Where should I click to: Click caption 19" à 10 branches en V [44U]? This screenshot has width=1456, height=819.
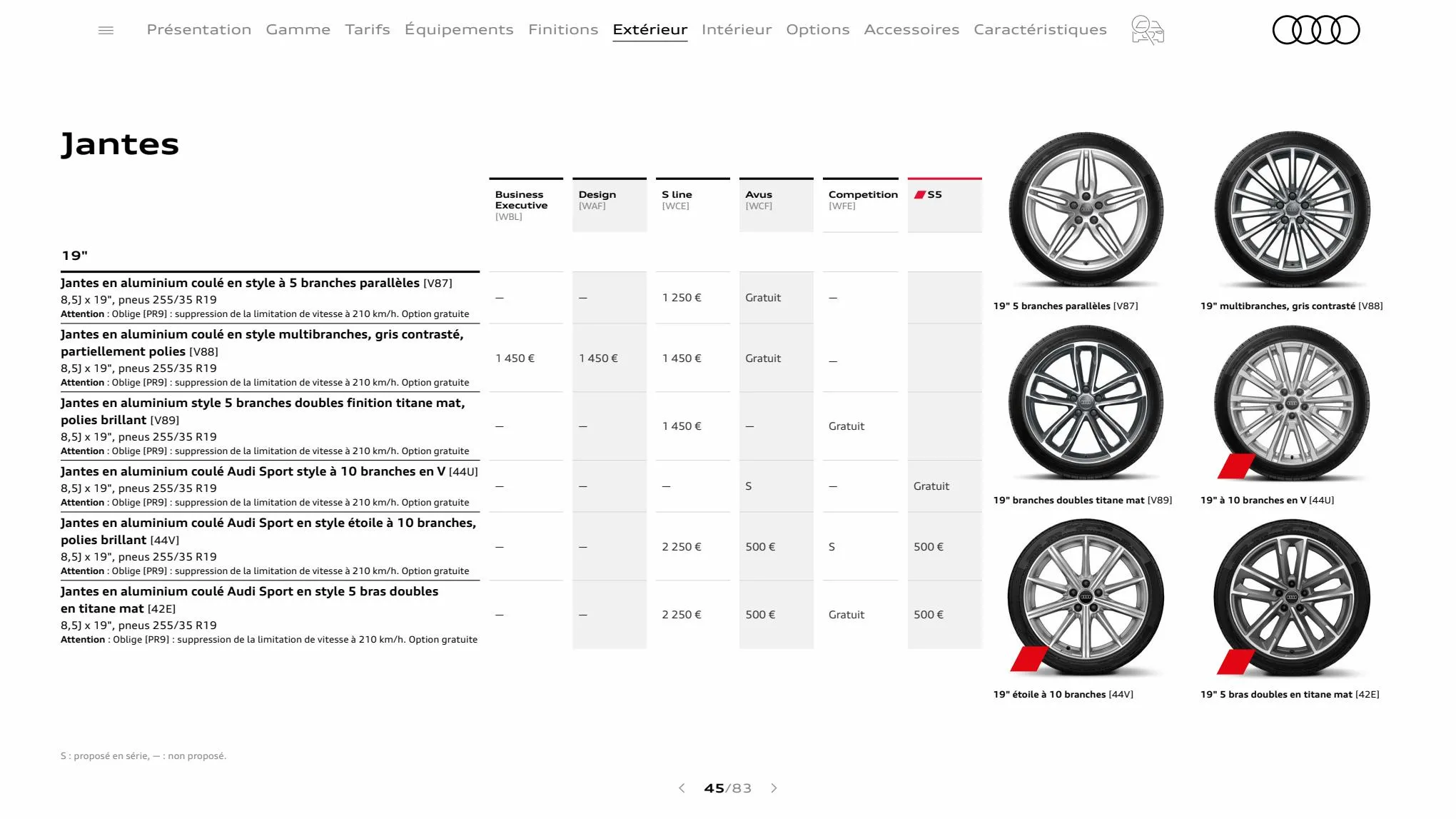pyautogui.click(x=1267, y=501)
